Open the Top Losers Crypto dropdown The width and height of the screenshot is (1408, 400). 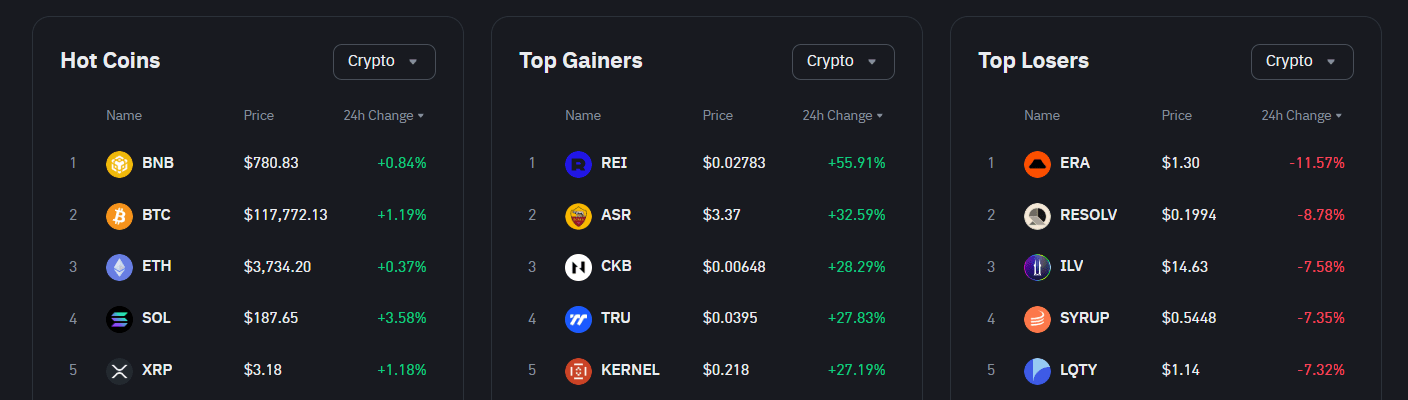click(1302, 62)
